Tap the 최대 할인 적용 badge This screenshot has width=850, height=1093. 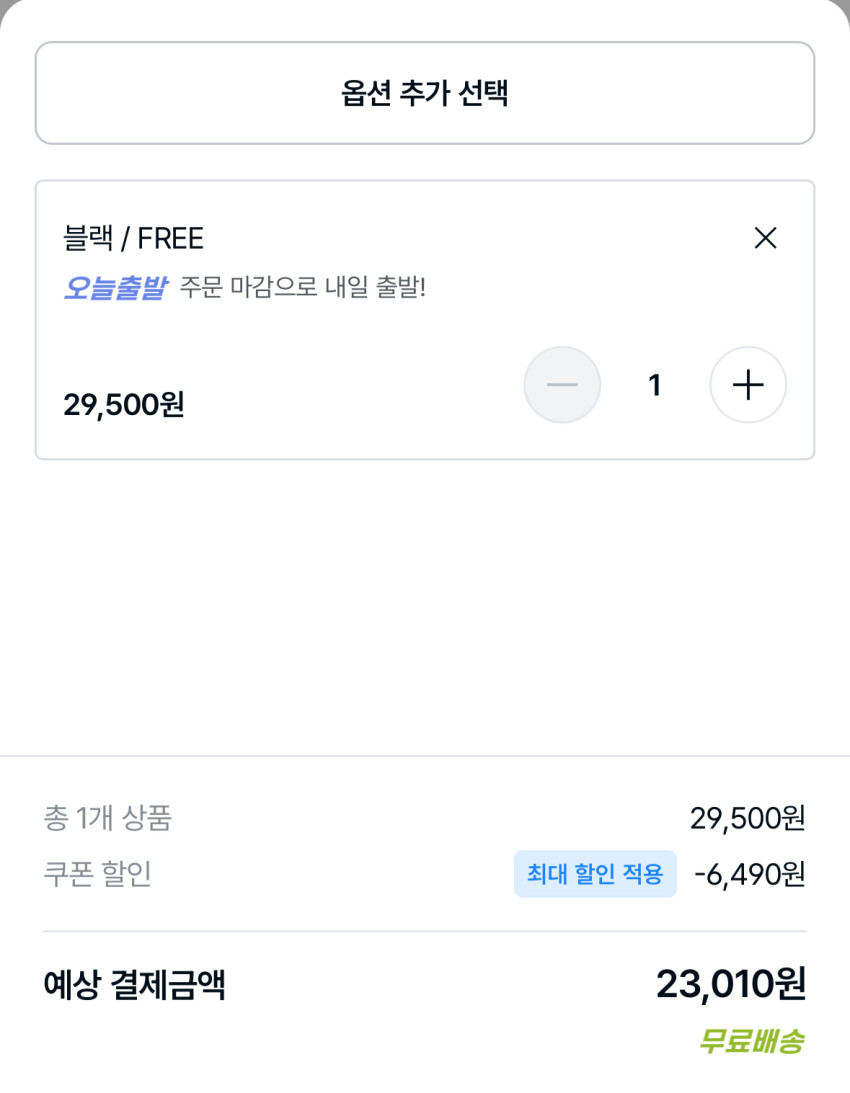[x=595, y=875]
